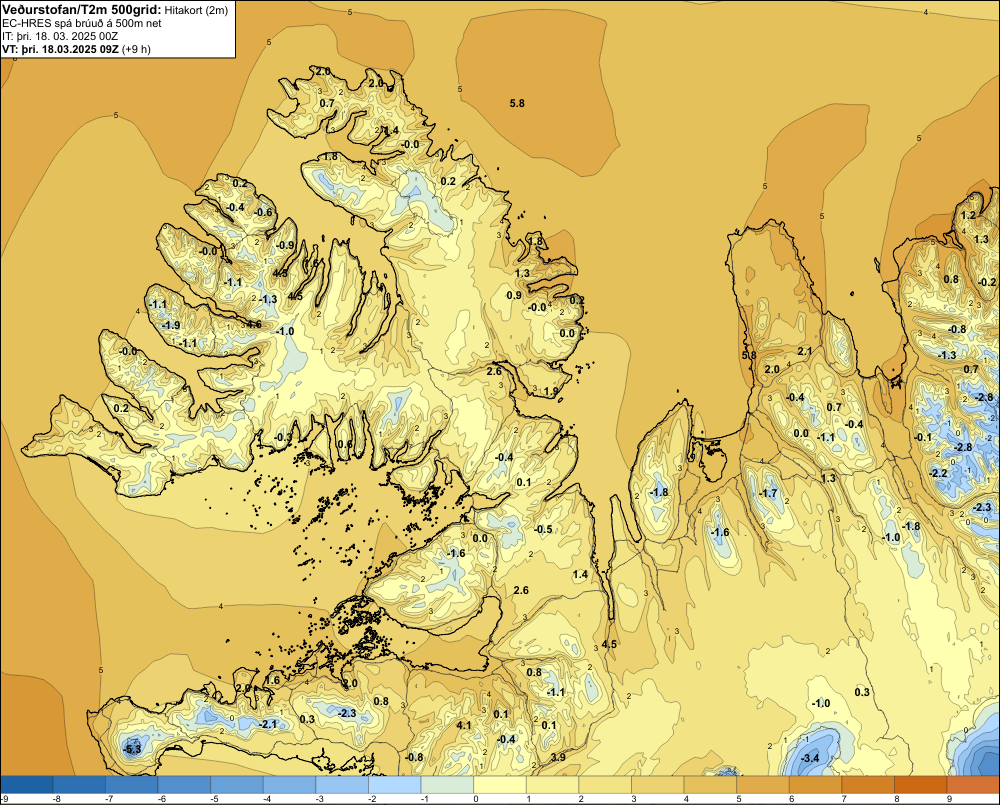Click the '-1.9' temperature value

171,325
